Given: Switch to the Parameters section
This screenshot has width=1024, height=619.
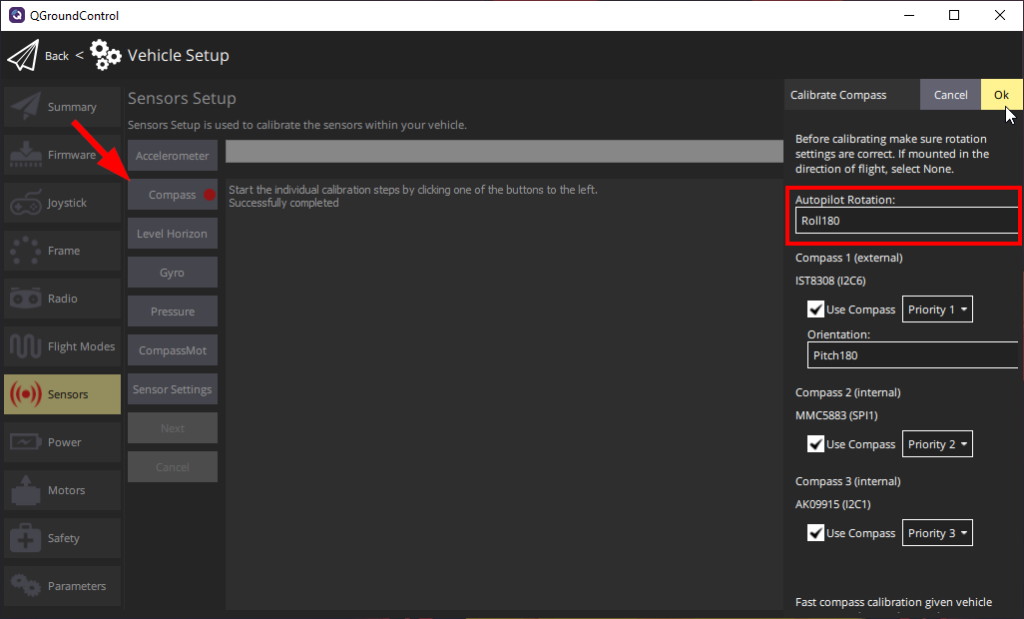Looking at the screenshot, I should [62, 586].
